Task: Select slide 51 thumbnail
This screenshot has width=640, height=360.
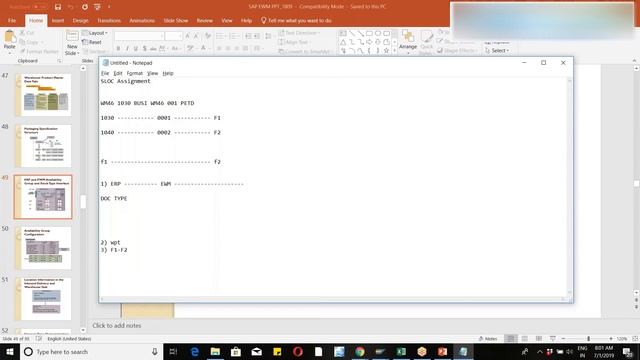Action: click(x=43, y=299)
